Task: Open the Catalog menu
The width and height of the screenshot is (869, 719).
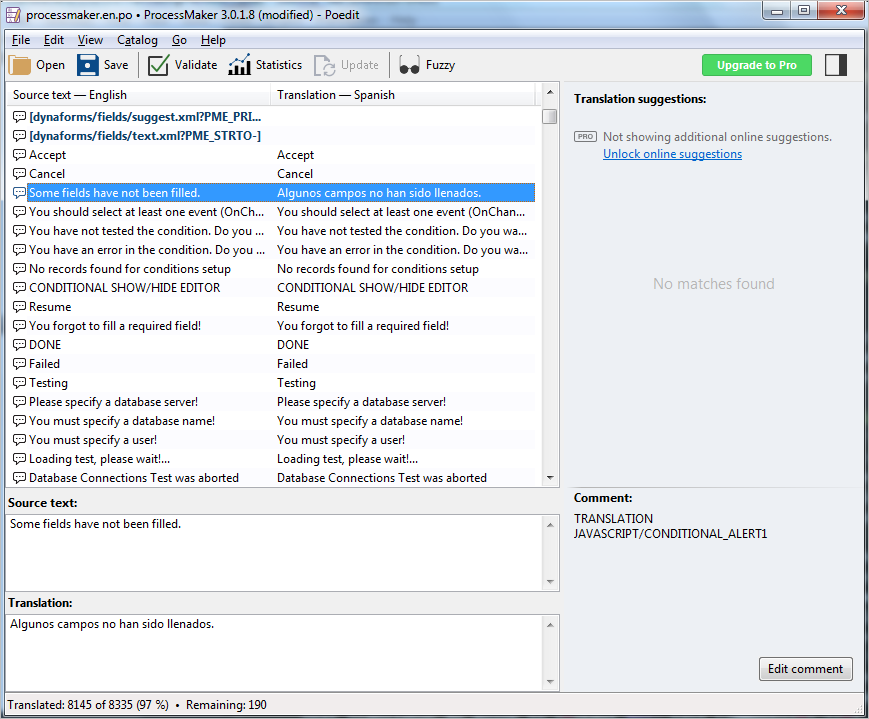Action: pos(137,40)
